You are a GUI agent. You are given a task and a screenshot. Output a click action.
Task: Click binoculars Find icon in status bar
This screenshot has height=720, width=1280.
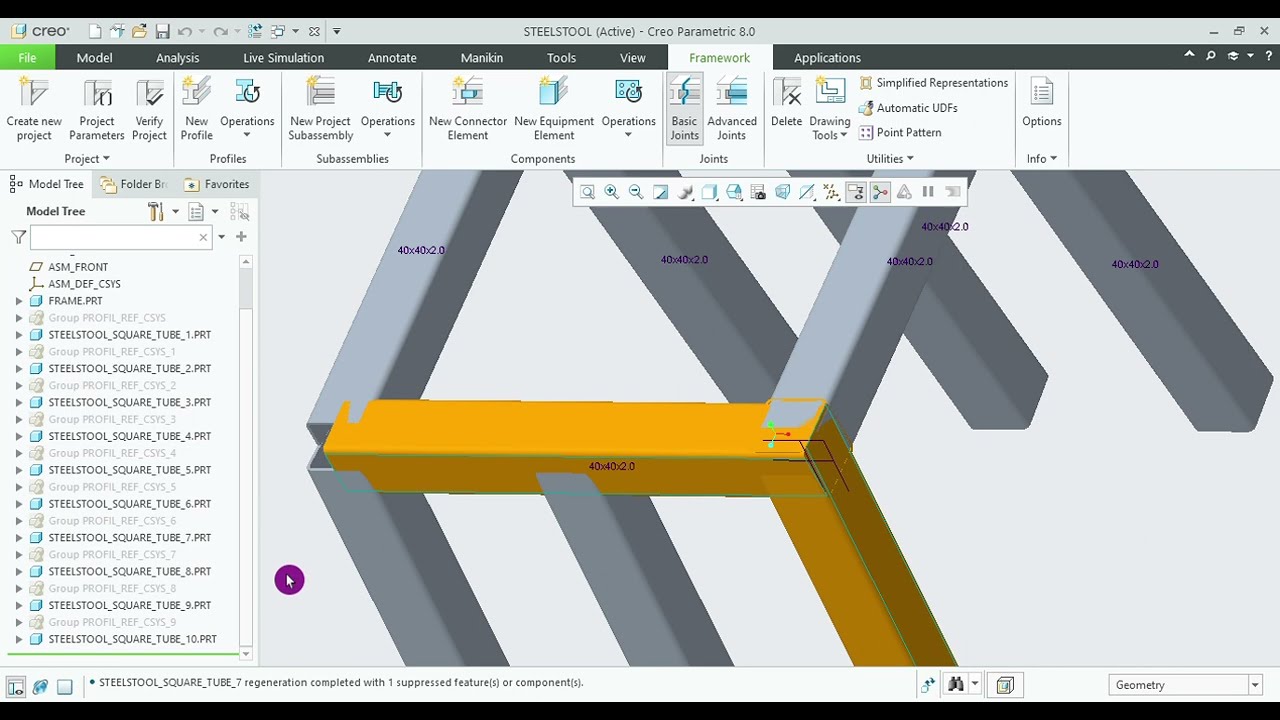956,685
